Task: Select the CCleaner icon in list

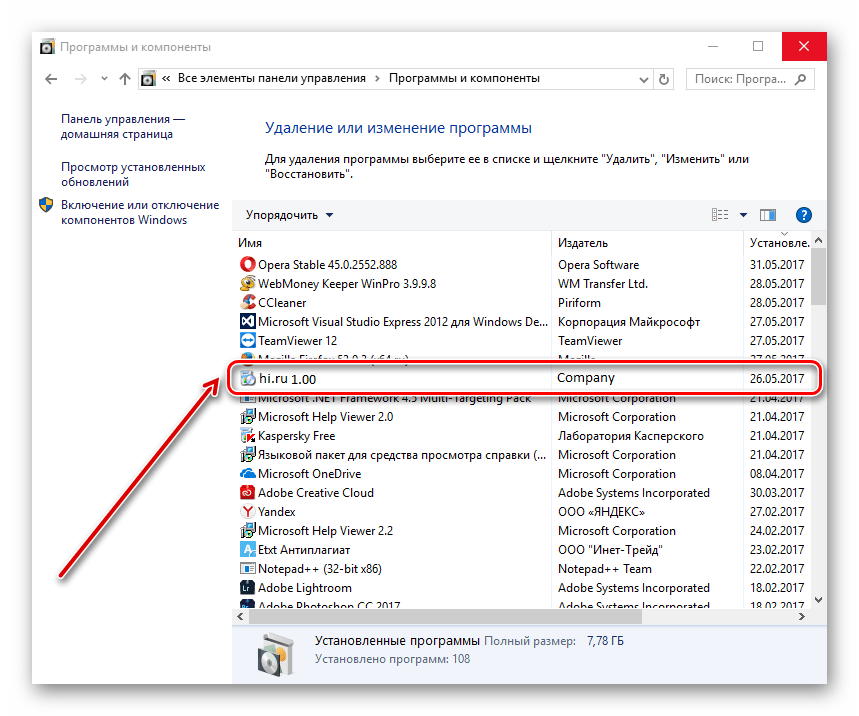Action: pyautogui.click(x=248, y=303)
